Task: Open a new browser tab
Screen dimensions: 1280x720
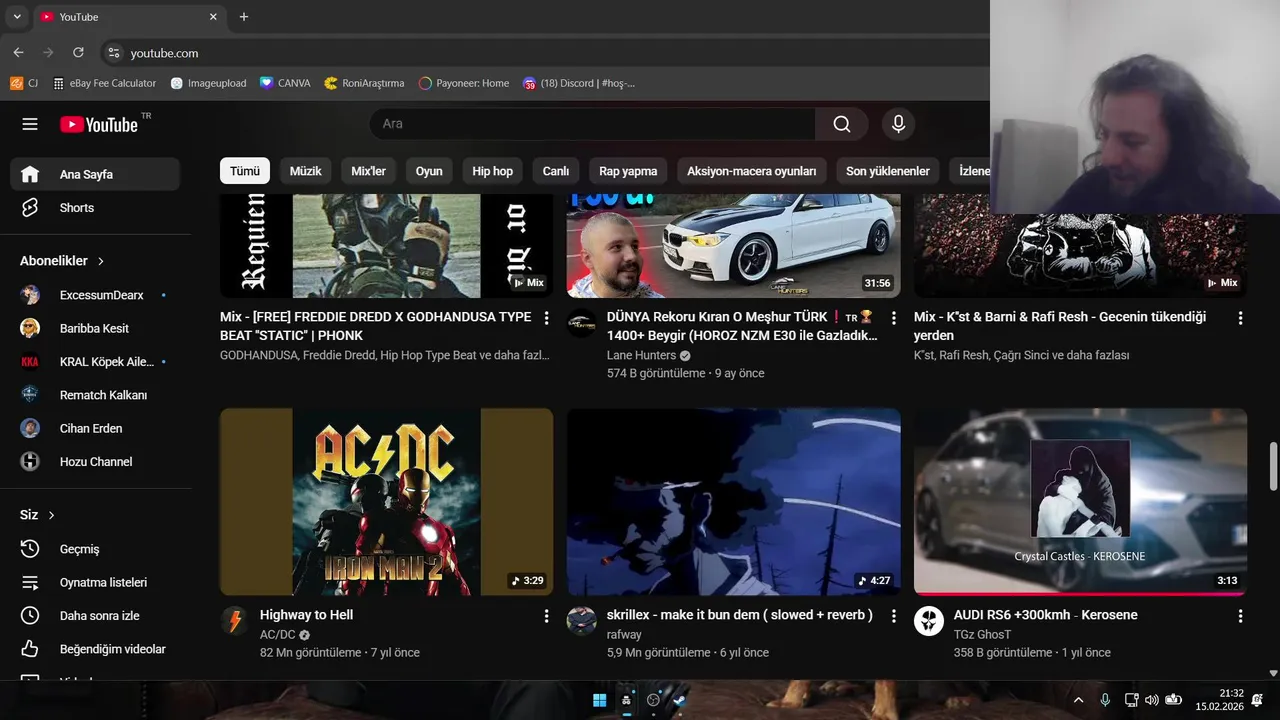Action: 244,17
